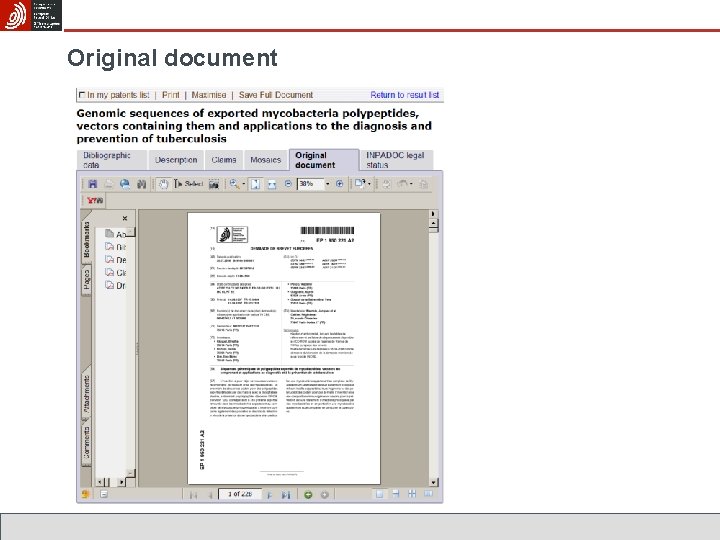Set view to Fit Width
720x540 pixels.
coord(272,184)
